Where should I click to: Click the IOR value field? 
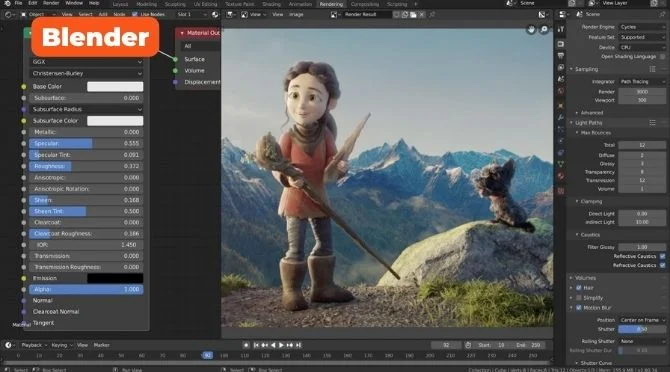click(x=86, y=245)
